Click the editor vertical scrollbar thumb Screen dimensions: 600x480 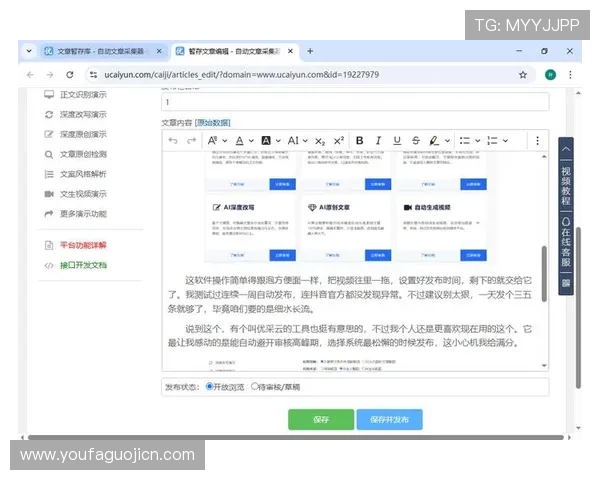click(x=544, y=274)
